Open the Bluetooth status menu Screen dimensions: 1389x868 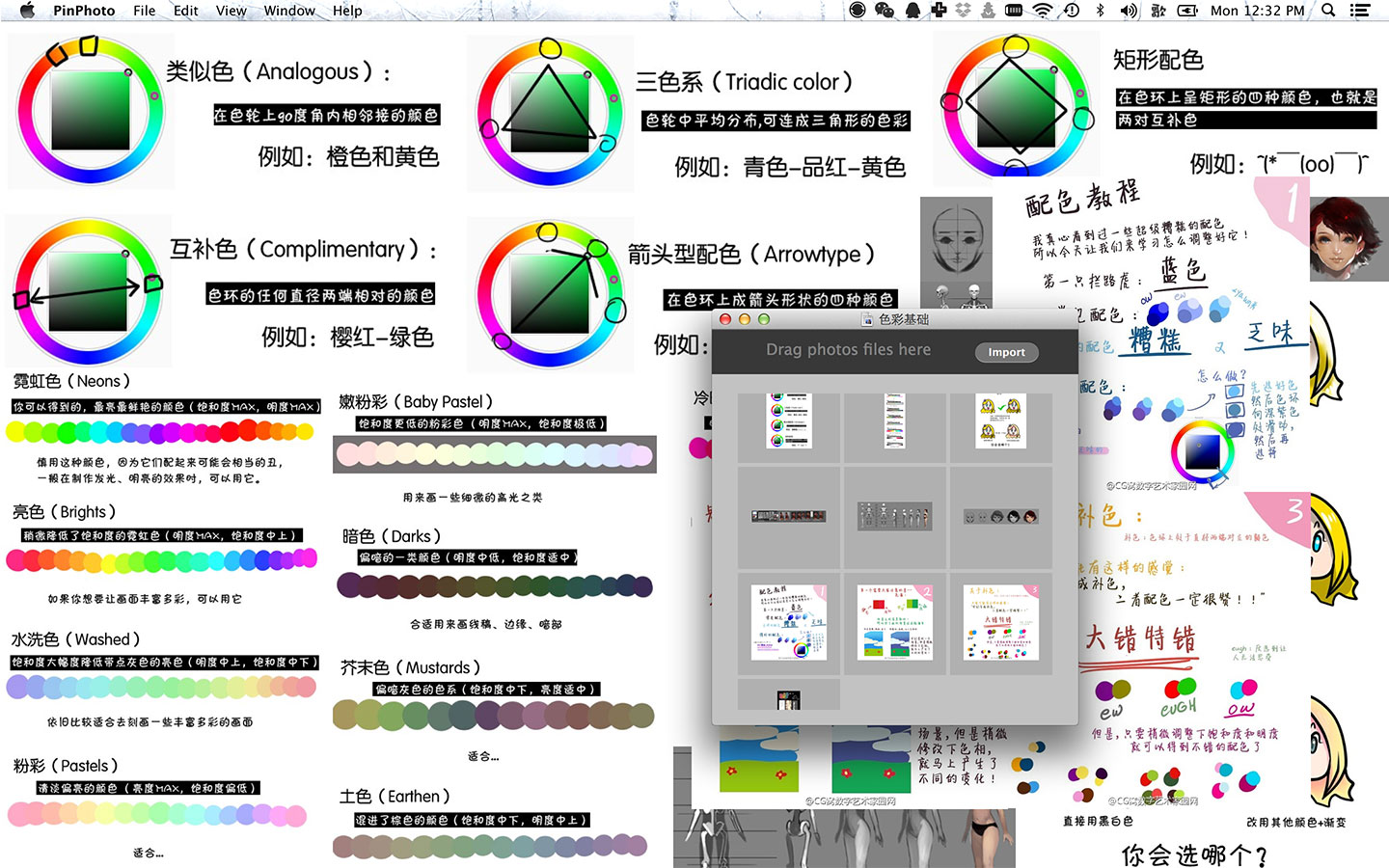tap(1100, 11)
